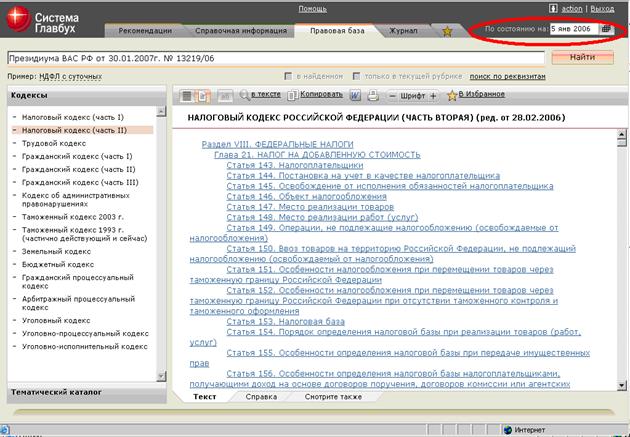Image resolution: width=630 pixels, height=437 pixels.
Task: Select Уголовно-исполнительный кодекс
Action: point(84,346)
